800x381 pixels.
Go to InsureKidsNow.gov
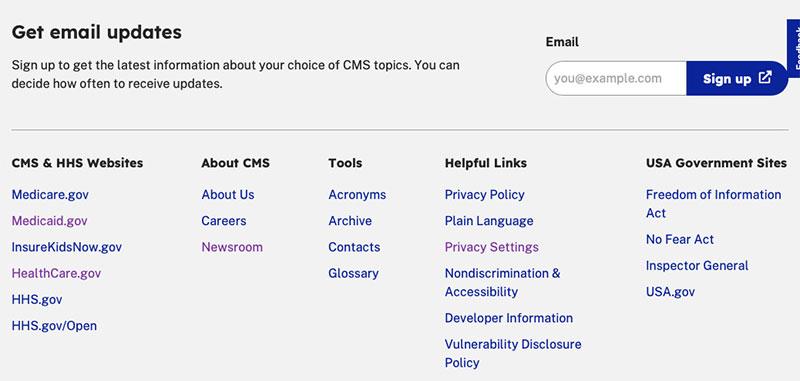[67, 247]
